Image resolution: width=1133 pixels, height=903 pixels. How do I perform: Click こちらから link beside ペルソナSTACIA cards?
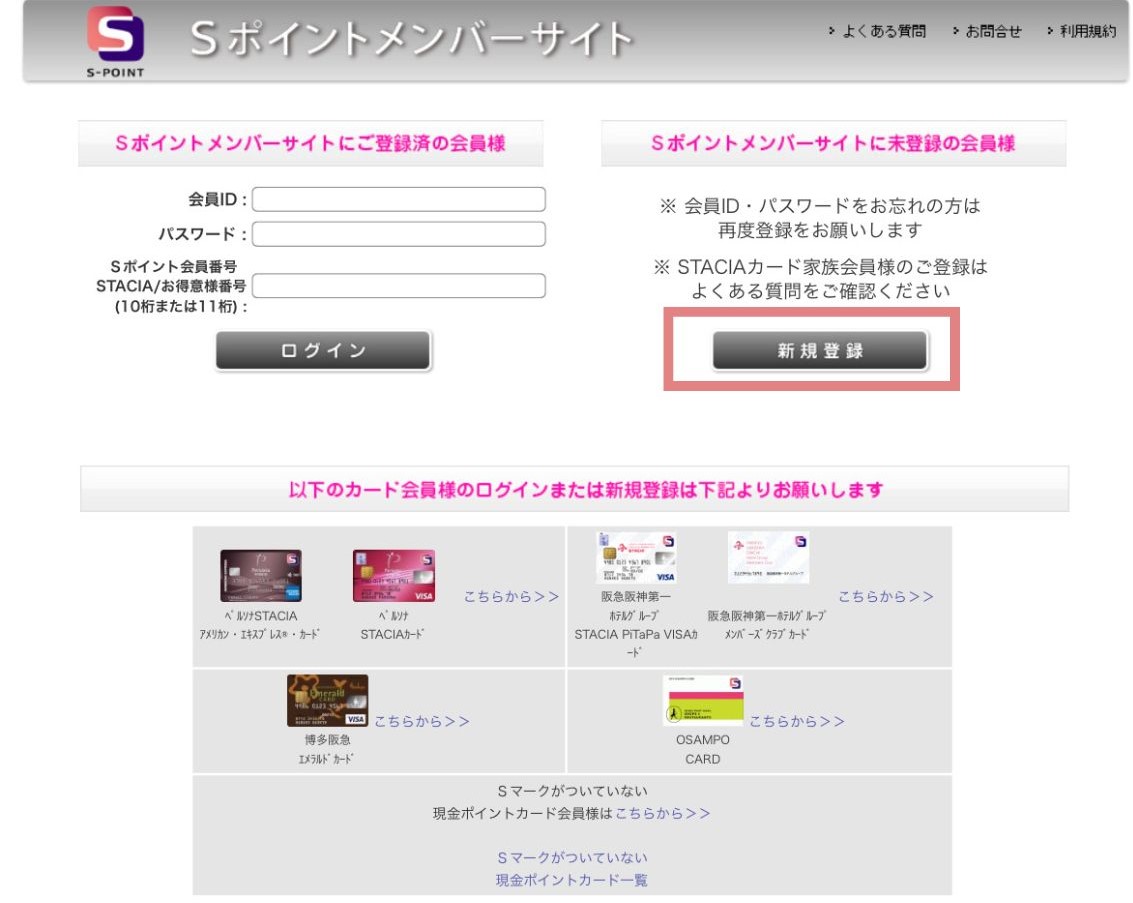point(511,596)
